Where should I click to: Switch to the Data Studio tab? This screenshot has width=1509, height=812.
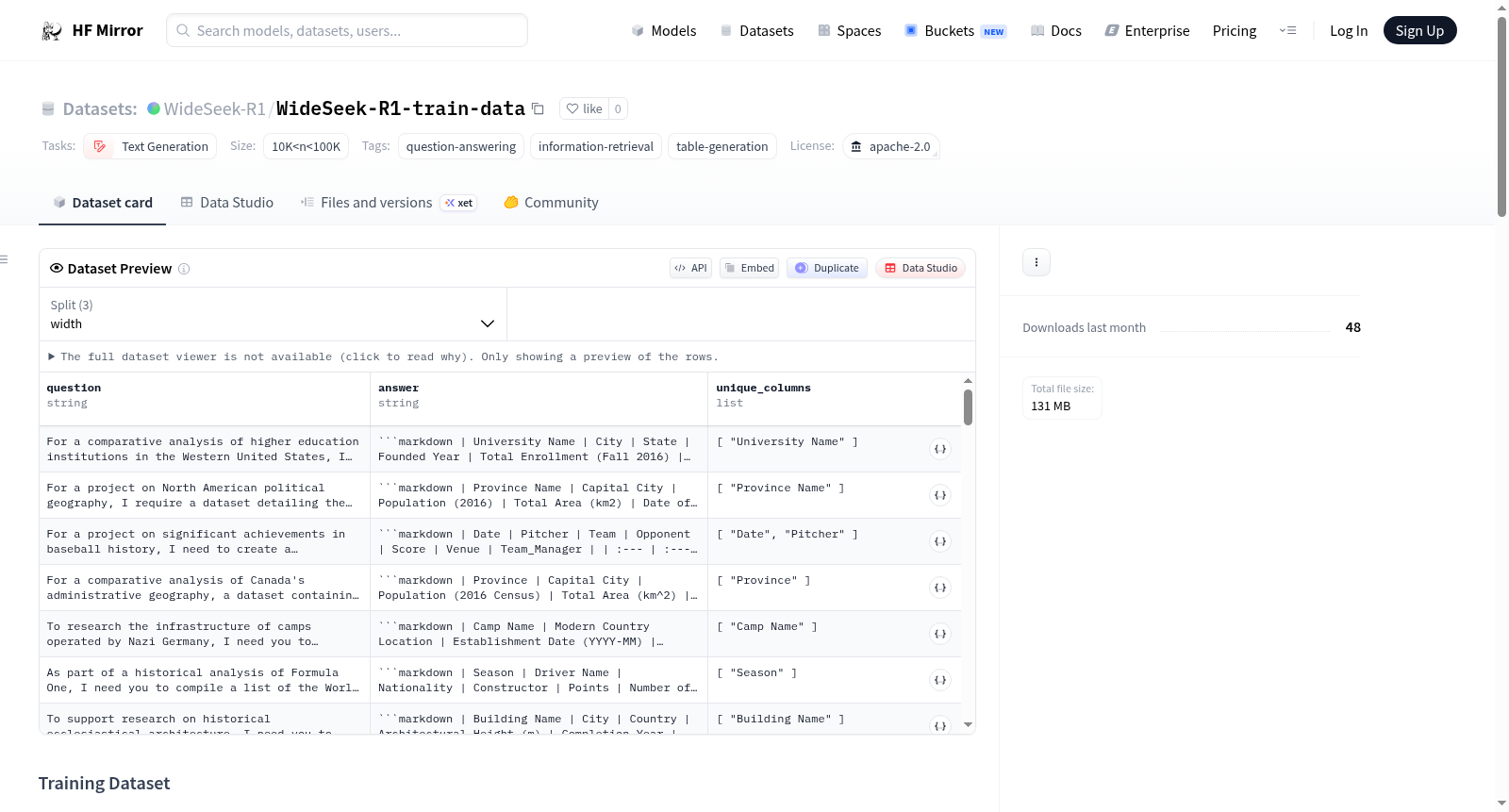[x=227, y=202]
